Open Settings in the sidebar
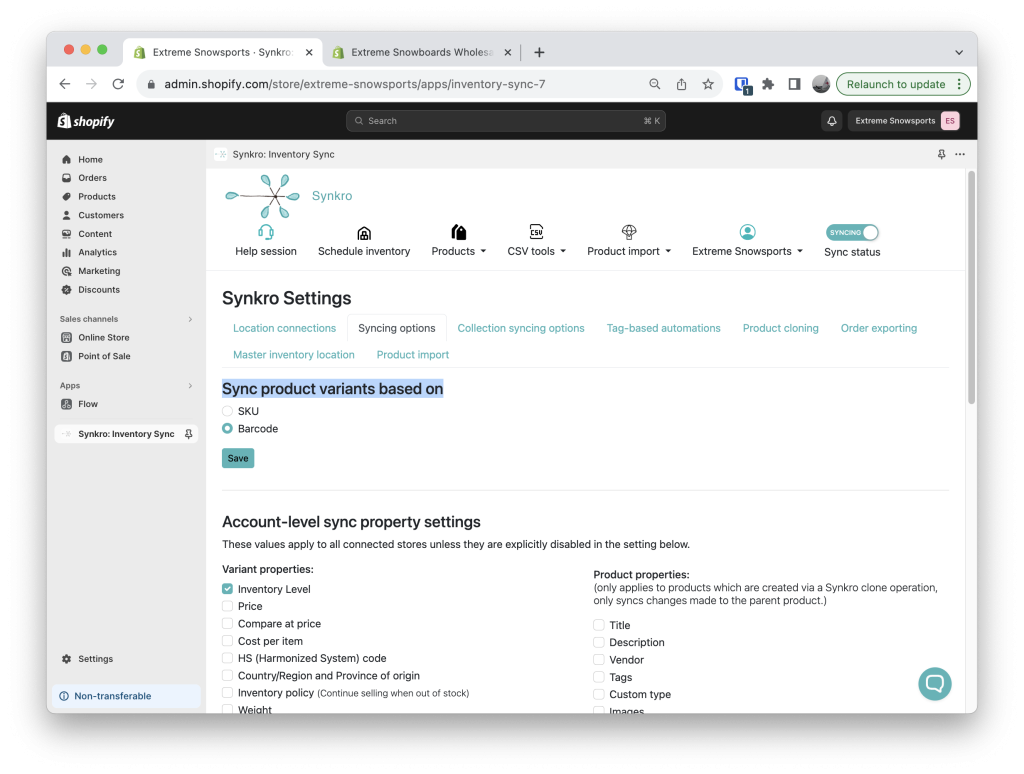 (x=95, y=659)
